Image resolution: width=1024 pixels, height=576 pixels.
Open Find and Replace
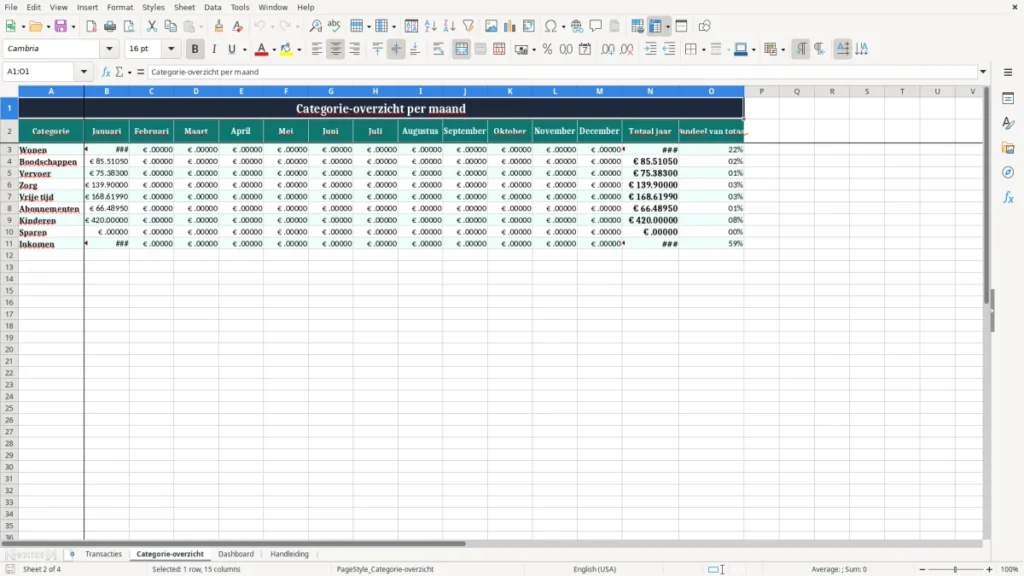315,26
